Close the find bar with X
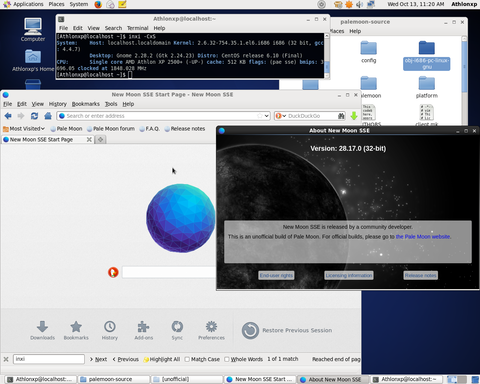This screenshot has height=384, width=480. tap(6, 359)
